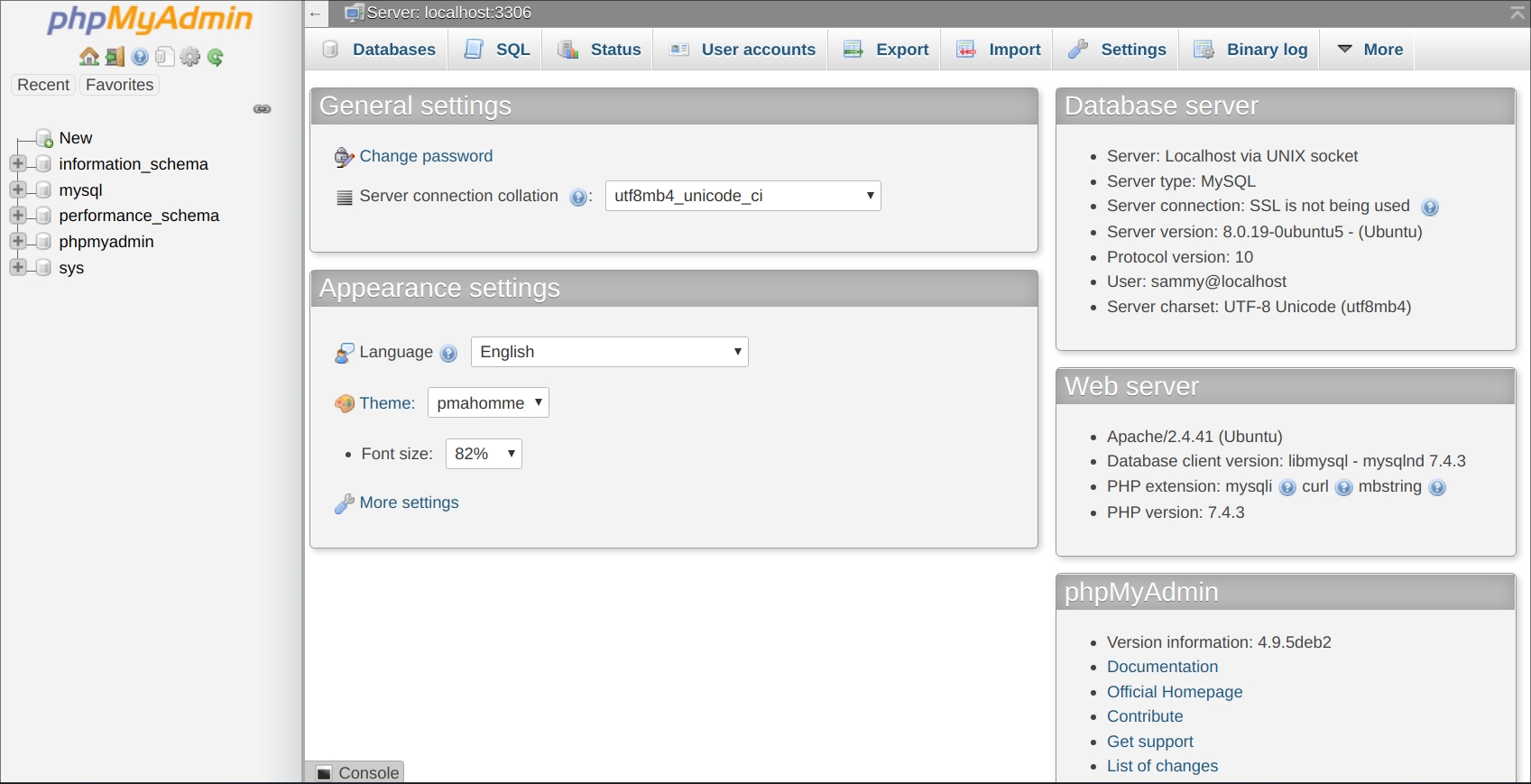Click the Home icon in the sidebar
The image size is (1531, 784).
pyautogui.click(x=89, y=57)
